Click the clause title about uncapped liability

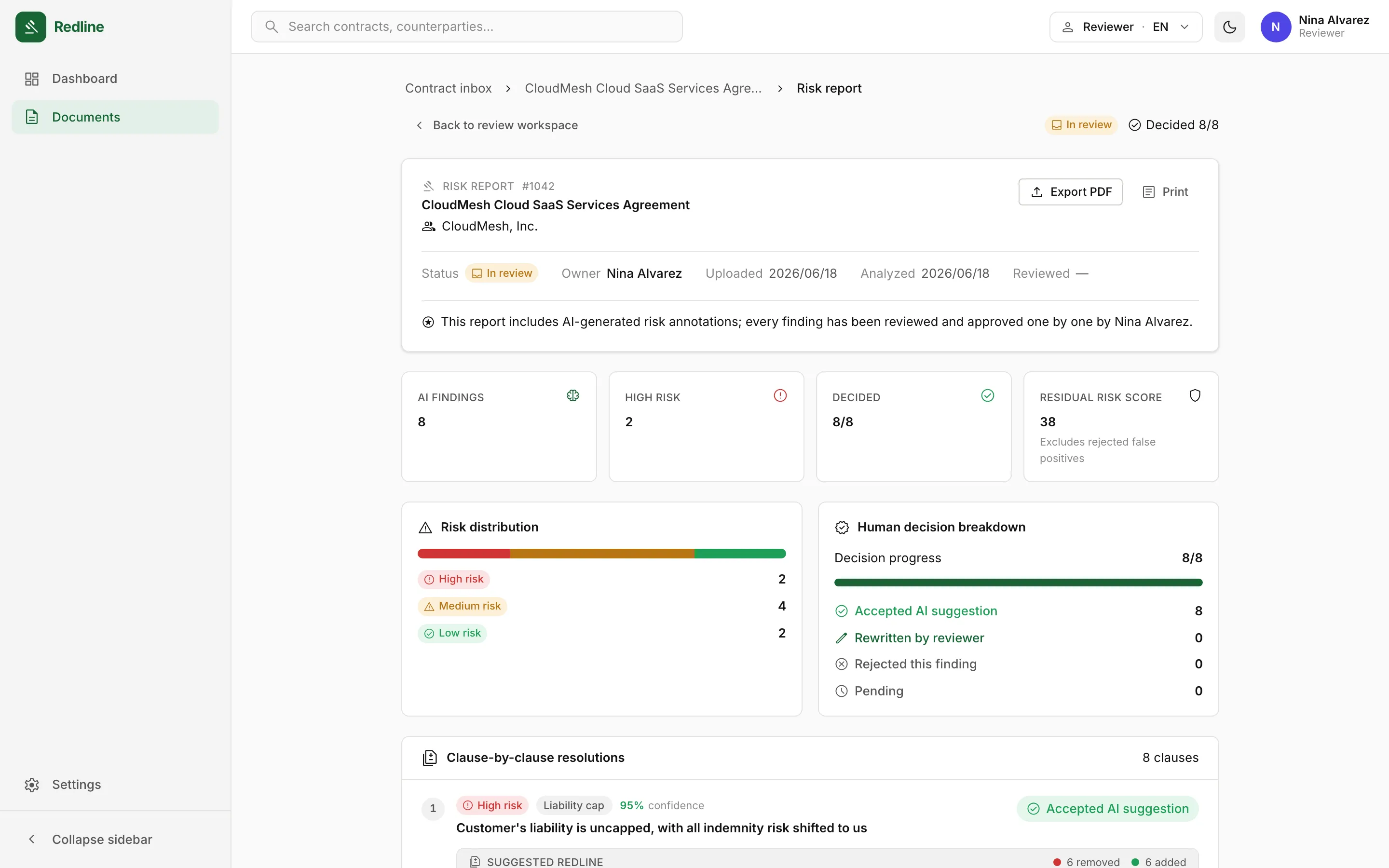tap(661, 828)
